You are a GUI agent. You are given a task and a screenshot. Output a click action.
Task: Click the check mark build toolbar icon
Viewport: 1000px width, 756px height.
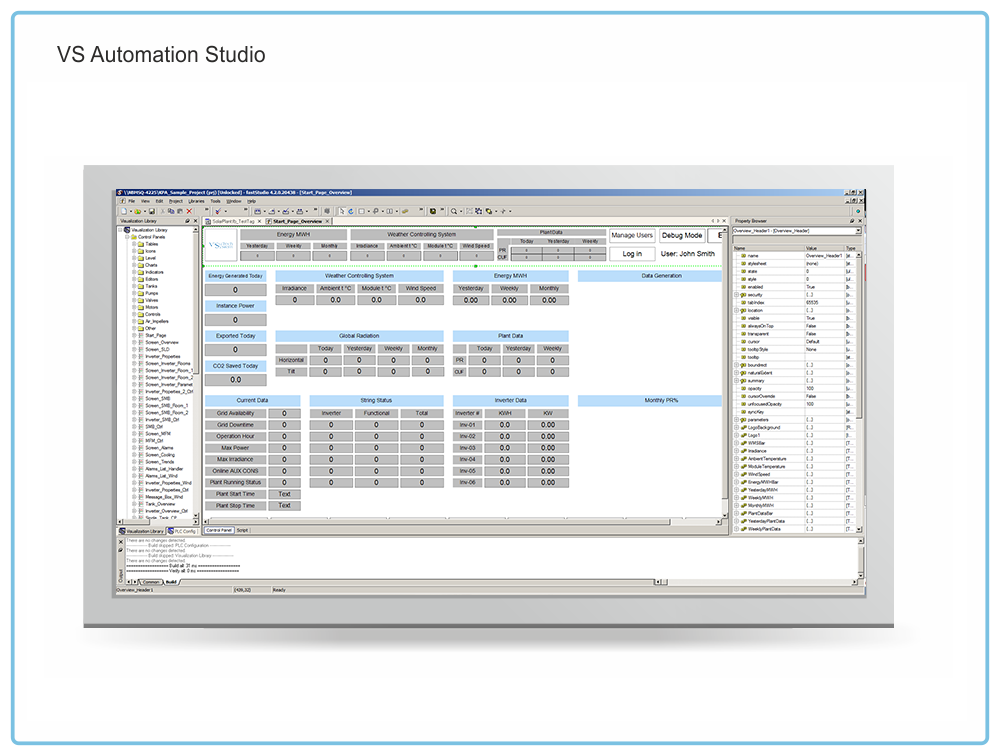pos(218,211)
